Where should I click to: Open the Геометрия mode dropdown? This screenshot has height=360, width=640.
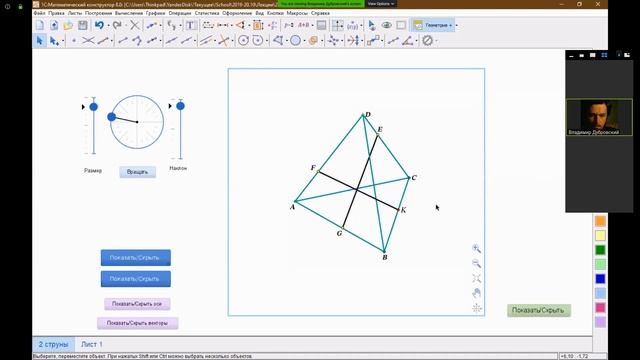[433, 25]
